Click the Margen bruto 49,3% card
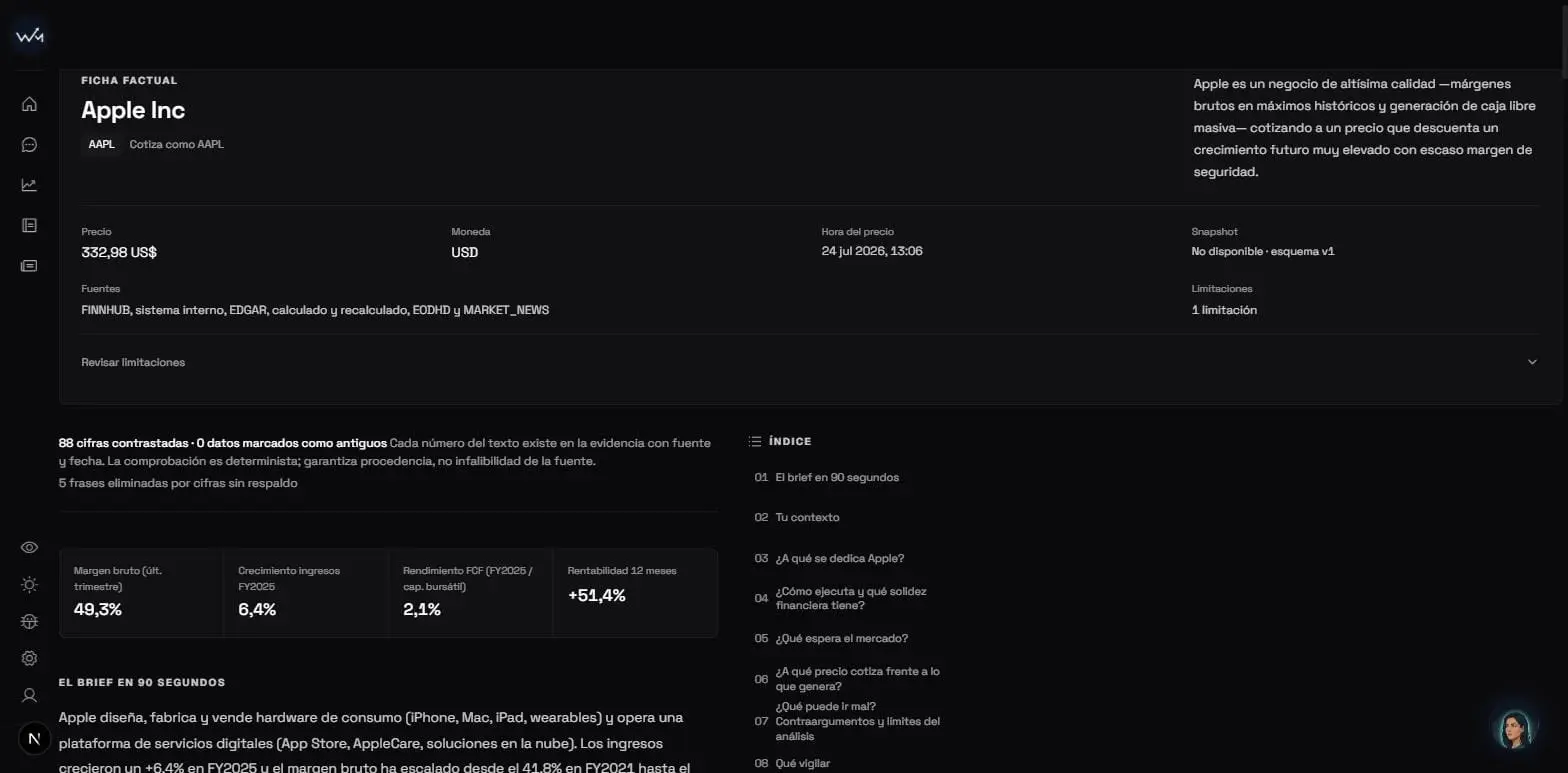 coord(142,593)
